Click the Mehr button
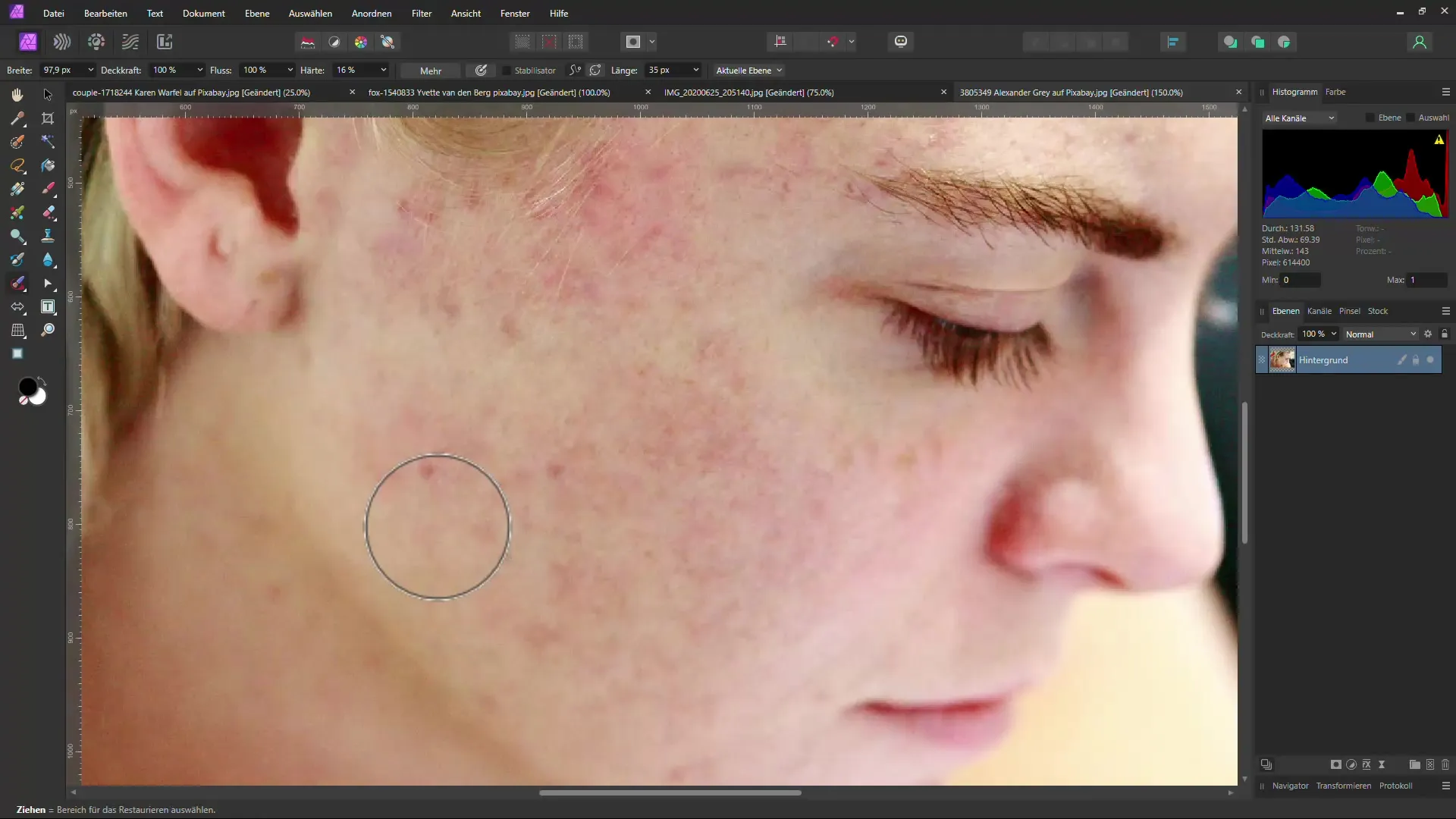1456x819 pixels. 431,71
